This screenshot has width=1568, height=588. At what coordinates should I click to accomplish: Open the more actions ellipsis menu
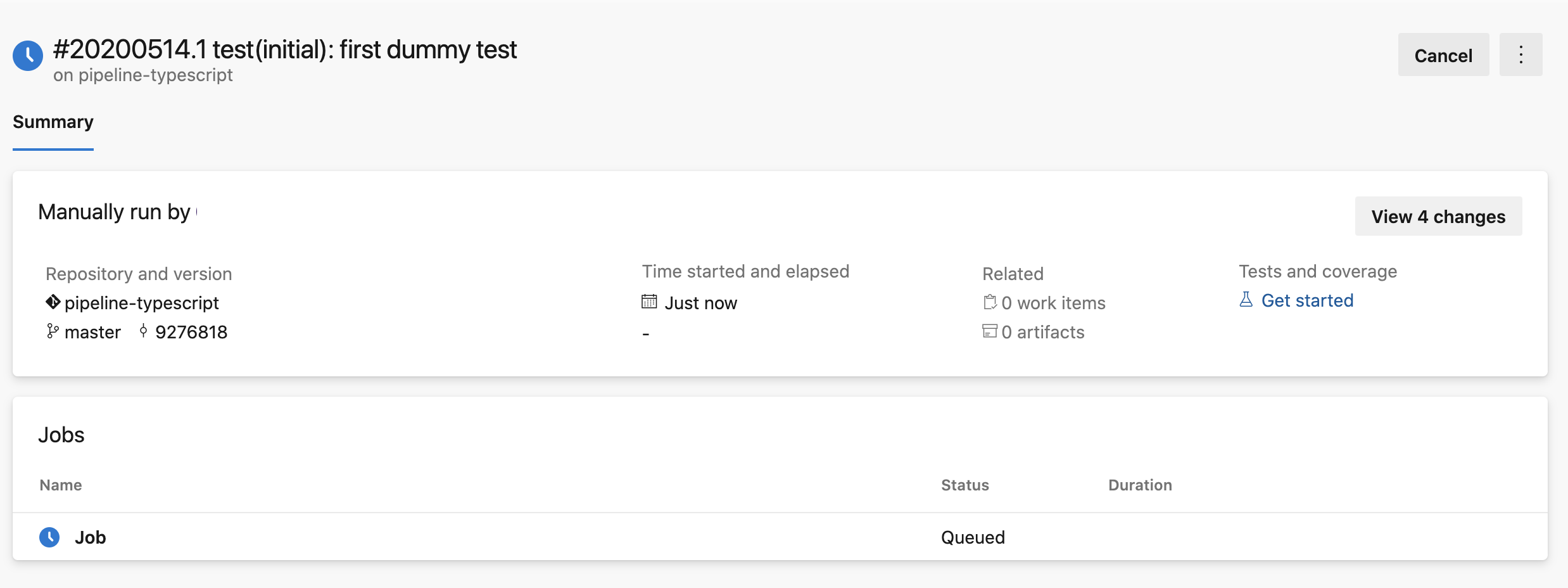tap(1522, 54)
